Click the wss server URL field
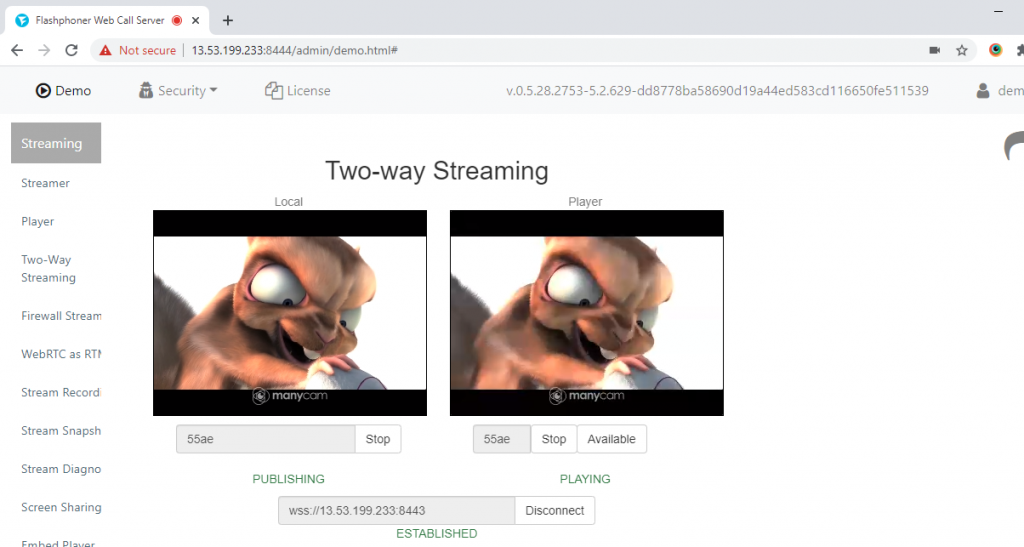1024x547 pixels. pyautogui.click(x=396, y=510)
